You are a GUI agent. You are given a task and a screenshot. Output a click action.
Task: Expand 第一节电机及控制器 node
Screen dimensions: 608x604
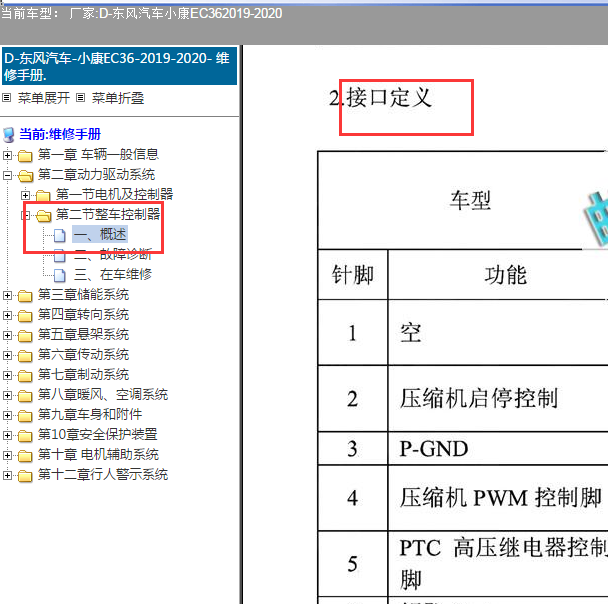[25, 195]
